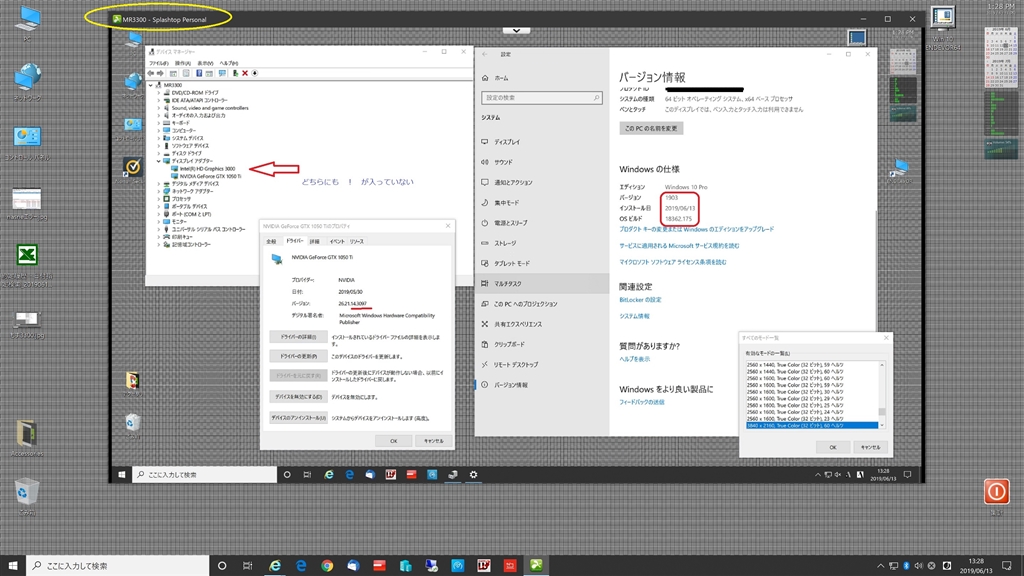This screenshot has height=576, width=1024.
Task: Click the circled down-arrow icon in Device Manager toolbar
Action: (x=255, y=73)
